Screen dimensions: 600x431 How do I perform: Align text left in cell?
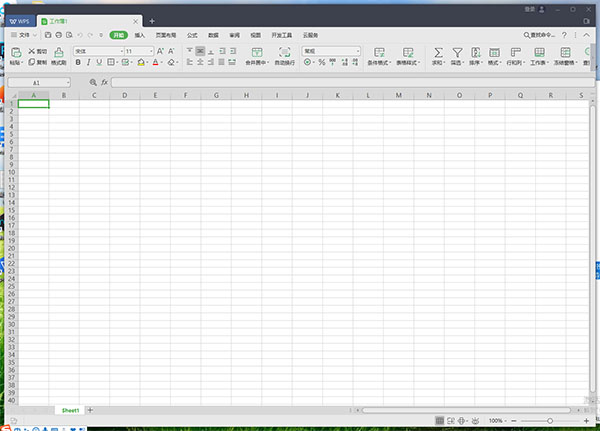[x=189, y=62]
